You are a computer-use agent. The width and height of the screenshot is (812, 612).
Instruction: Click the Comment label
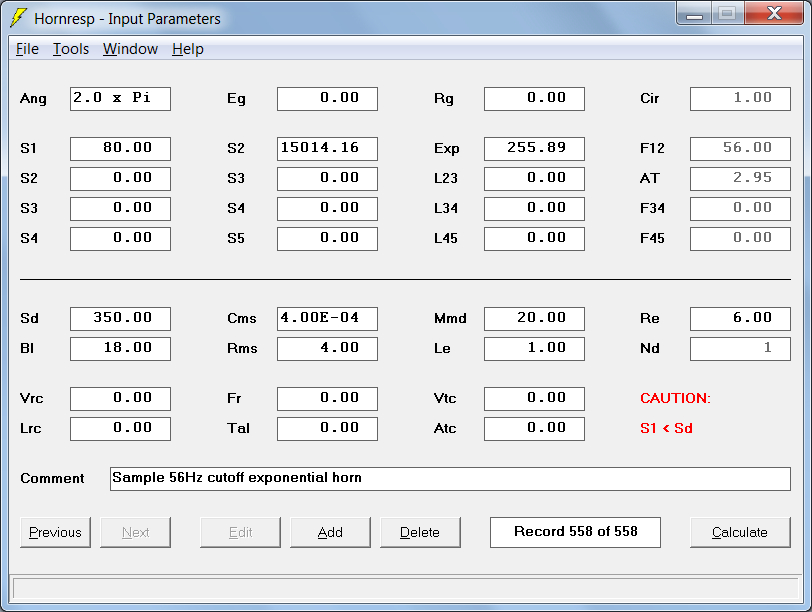(x=52, y=478)
